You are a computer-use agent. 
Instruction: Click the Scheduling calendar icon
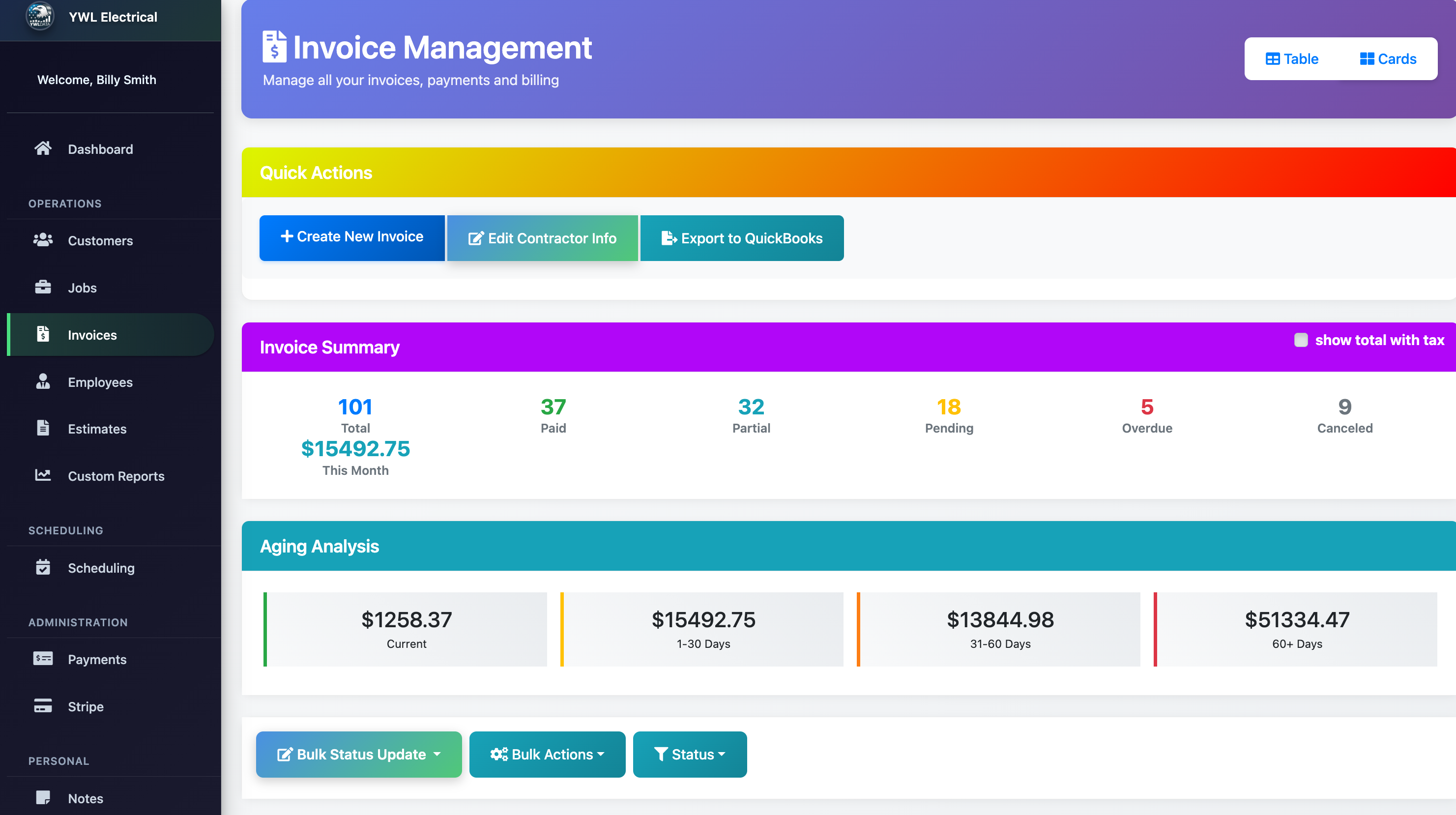coord(44,567)
